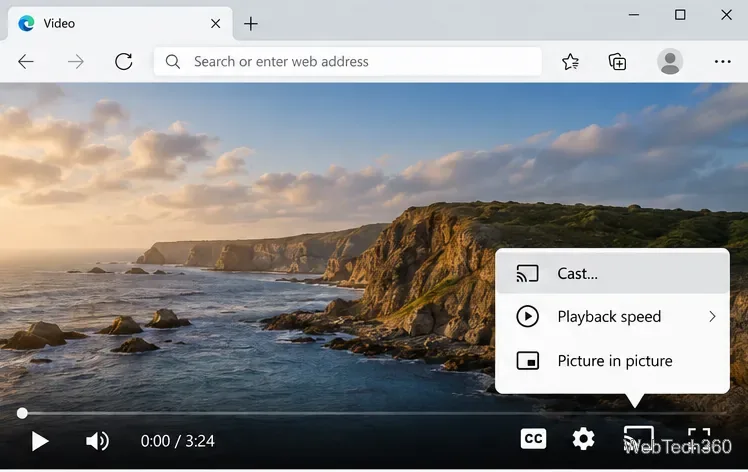Open the video settings gear

pos(583,439)
